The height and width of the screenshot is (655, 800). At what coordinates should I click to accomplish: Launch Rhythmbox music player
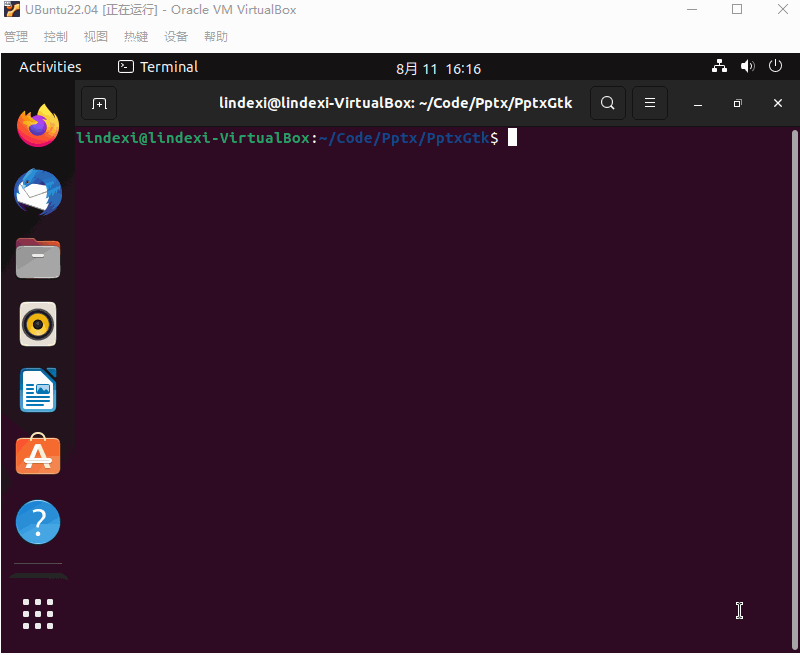tap(38, 324)
